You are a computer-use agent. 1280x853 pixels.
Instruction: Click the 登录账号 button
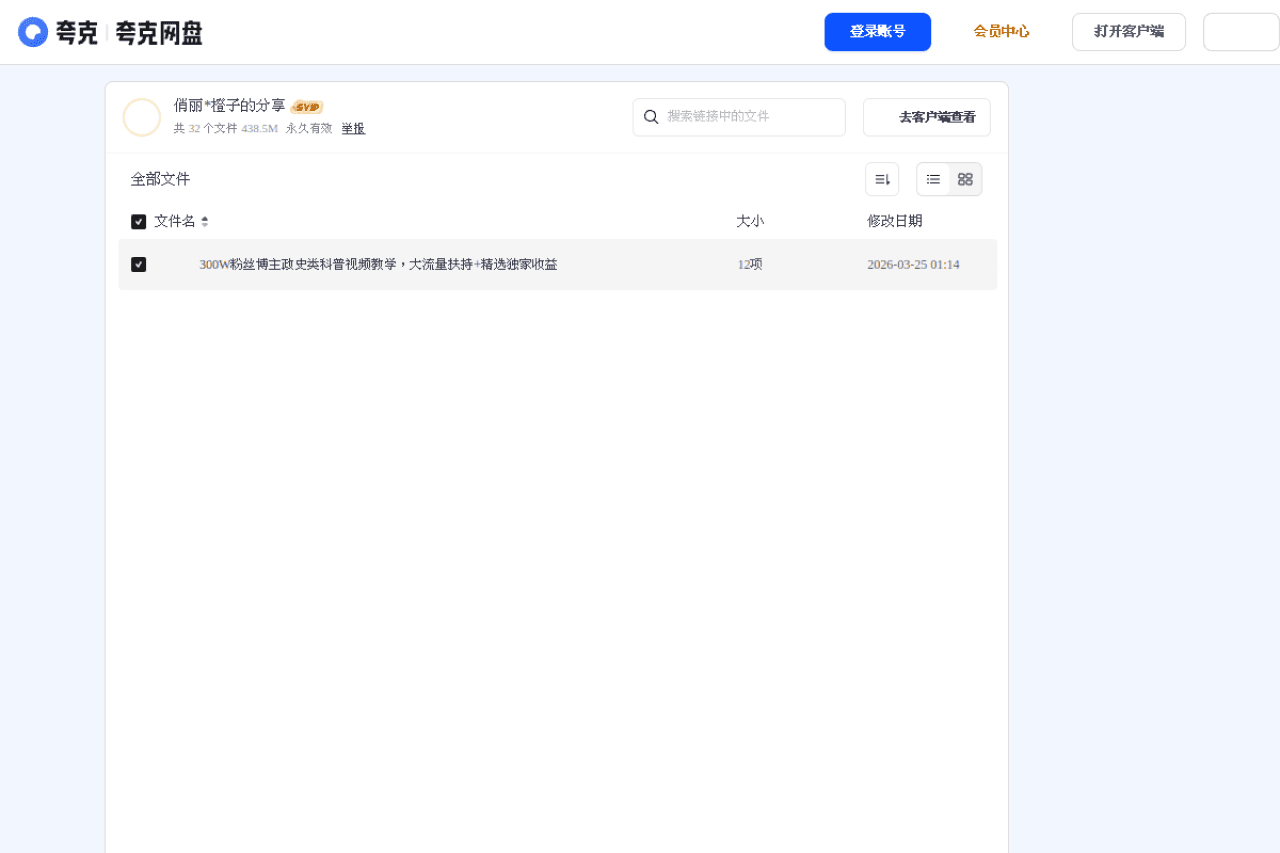coord(877,31)
